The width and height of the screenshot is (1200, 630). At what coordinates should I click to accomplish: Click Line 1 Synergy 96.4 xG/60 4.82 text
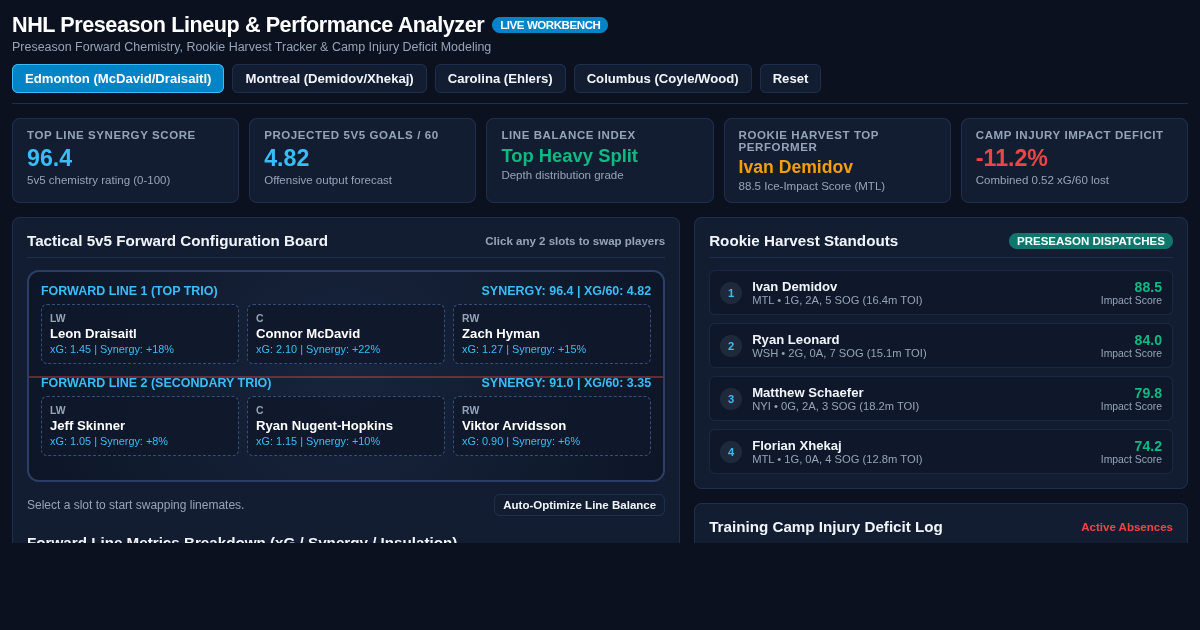tap(566, 291)
